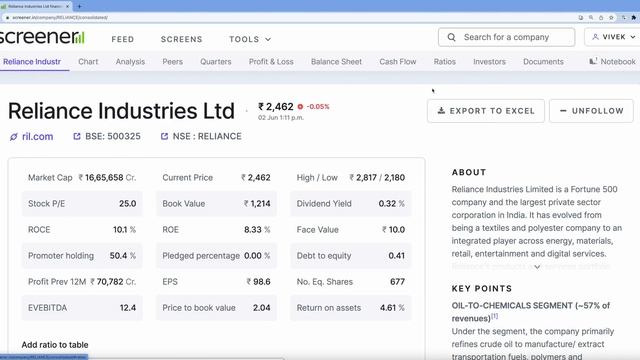
Task: Switch to the Documents tab
Action: pos(543,62)
